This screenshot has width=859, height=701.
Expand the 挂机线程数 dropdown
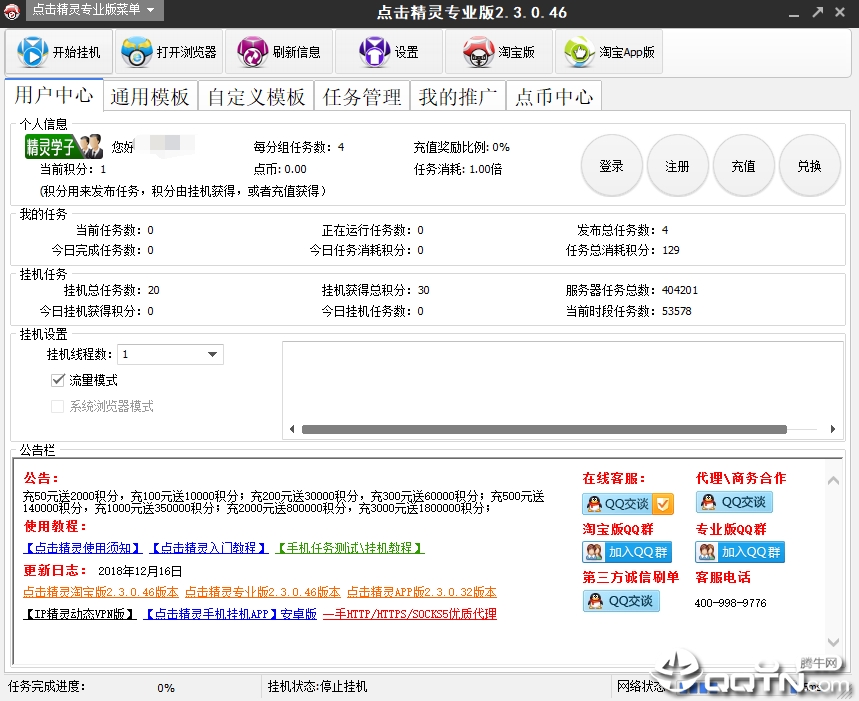tap(212, 354)
